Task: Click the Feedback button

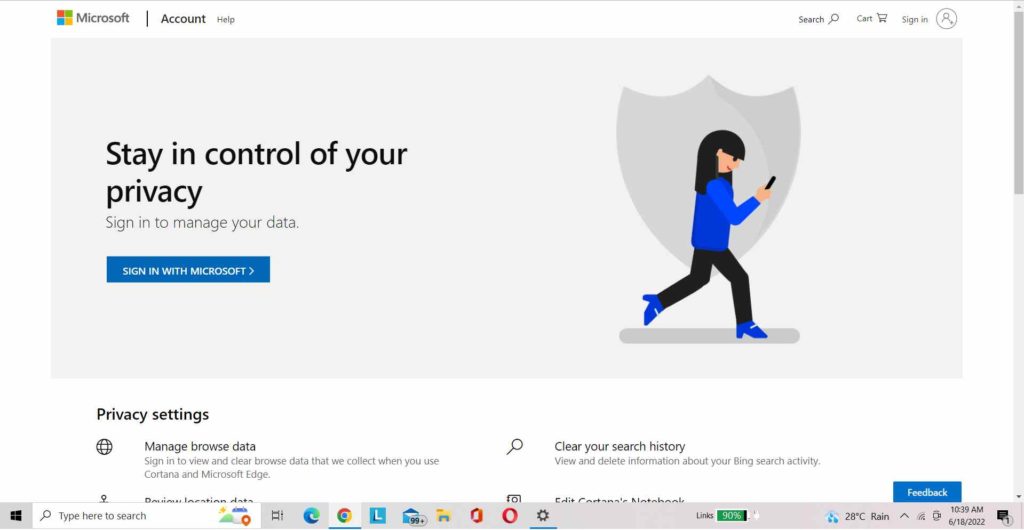Action: click(x=927, y=492)
